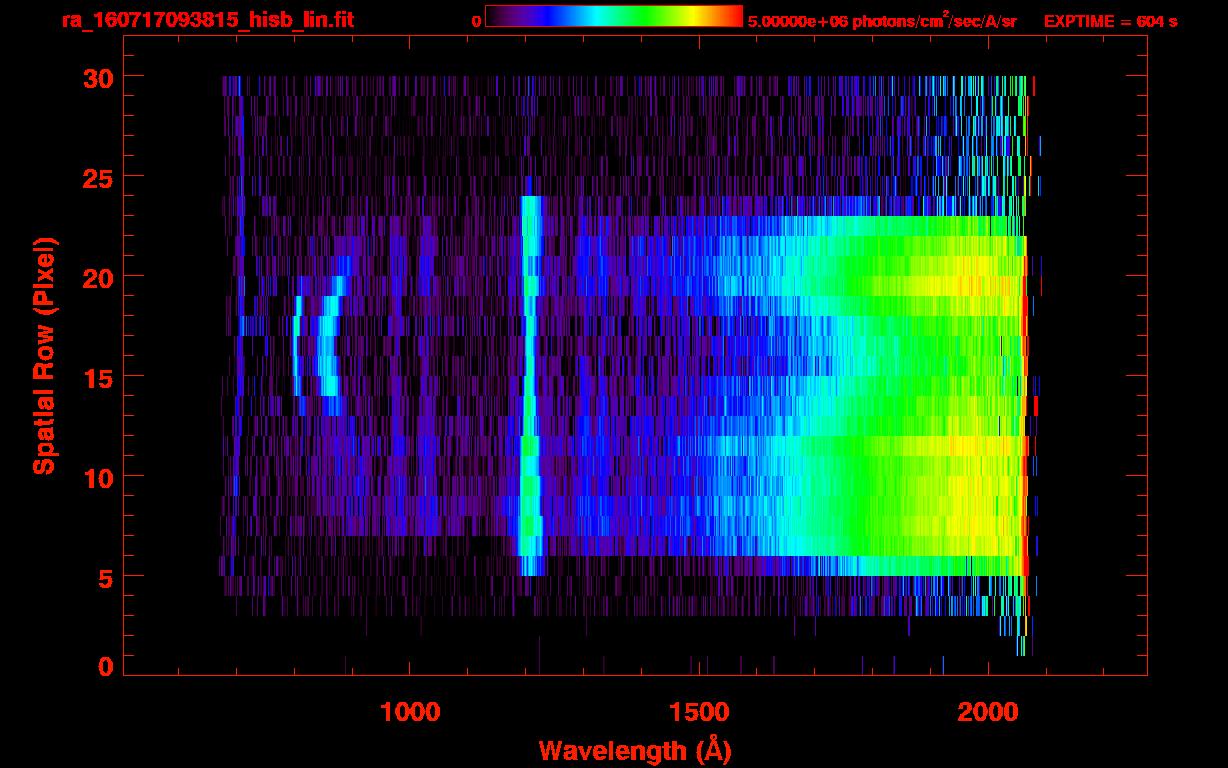Click the colorbar minimum label 0
This screenshot has height=768, width=1228.
476,21
